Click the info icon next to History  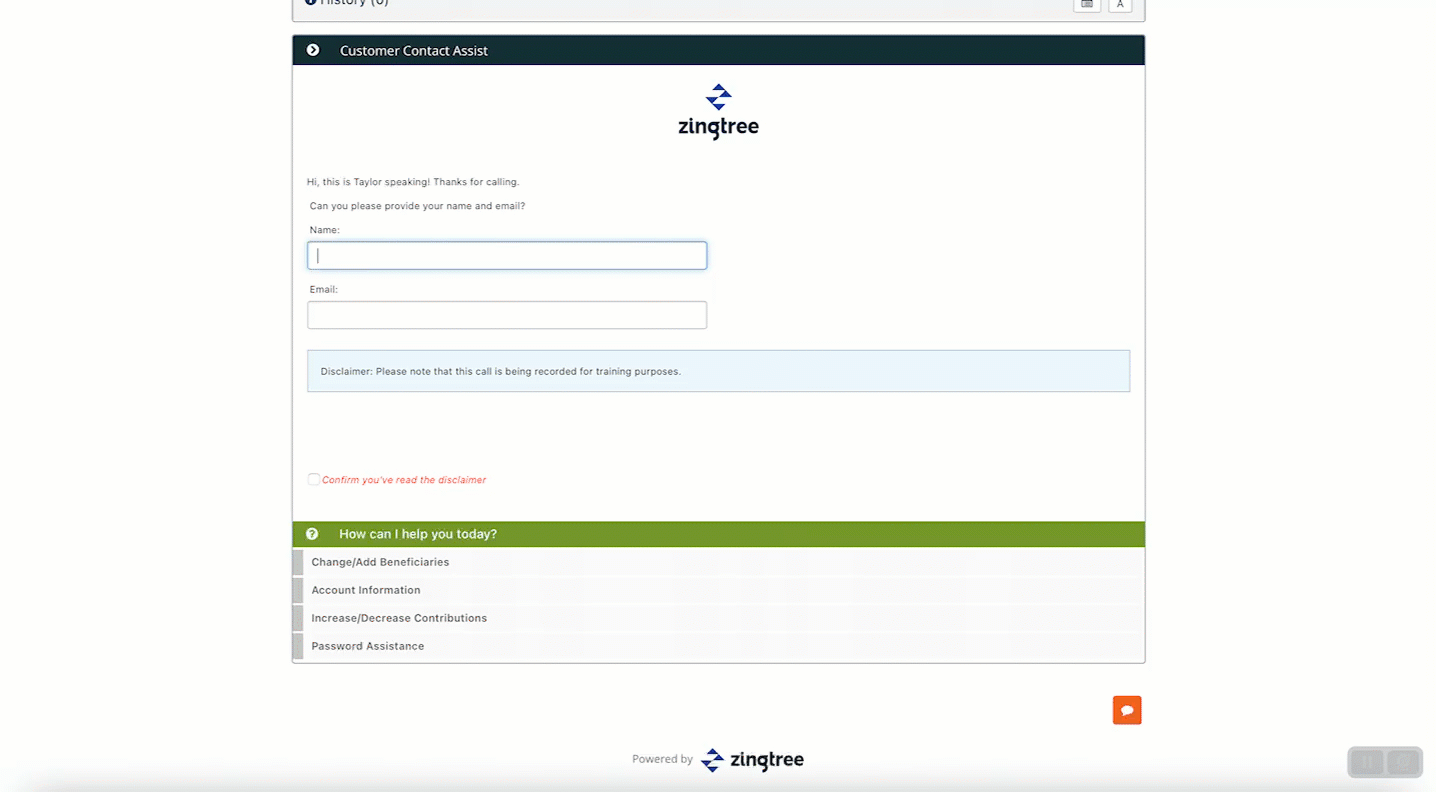[310, 3]
